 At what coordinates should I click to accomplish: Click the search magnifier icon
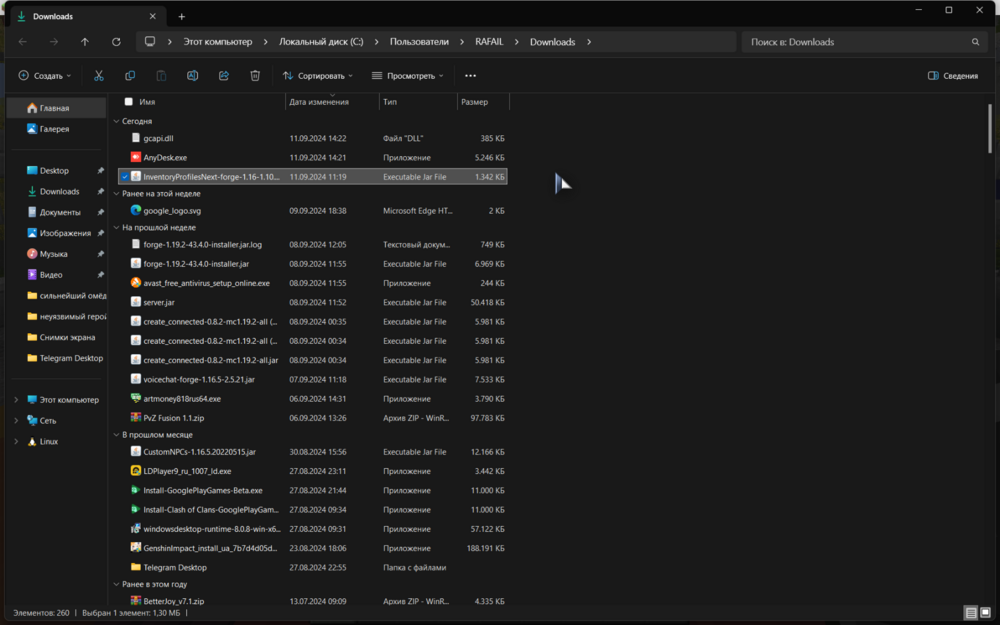point(975,42)
